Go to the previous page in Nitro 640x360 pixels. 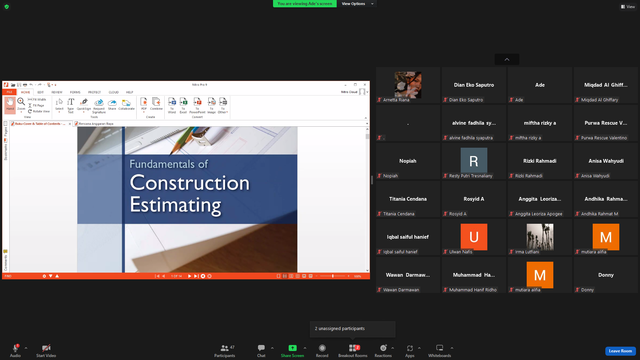tap(164, 276)
